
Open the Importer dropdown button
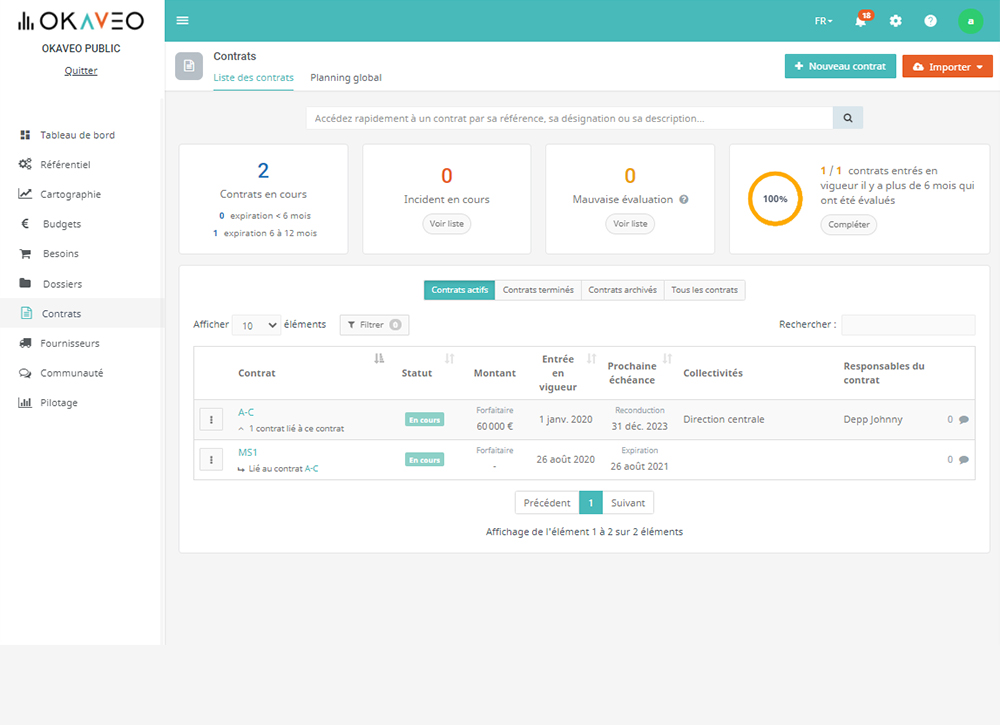(x=947, y=66)
